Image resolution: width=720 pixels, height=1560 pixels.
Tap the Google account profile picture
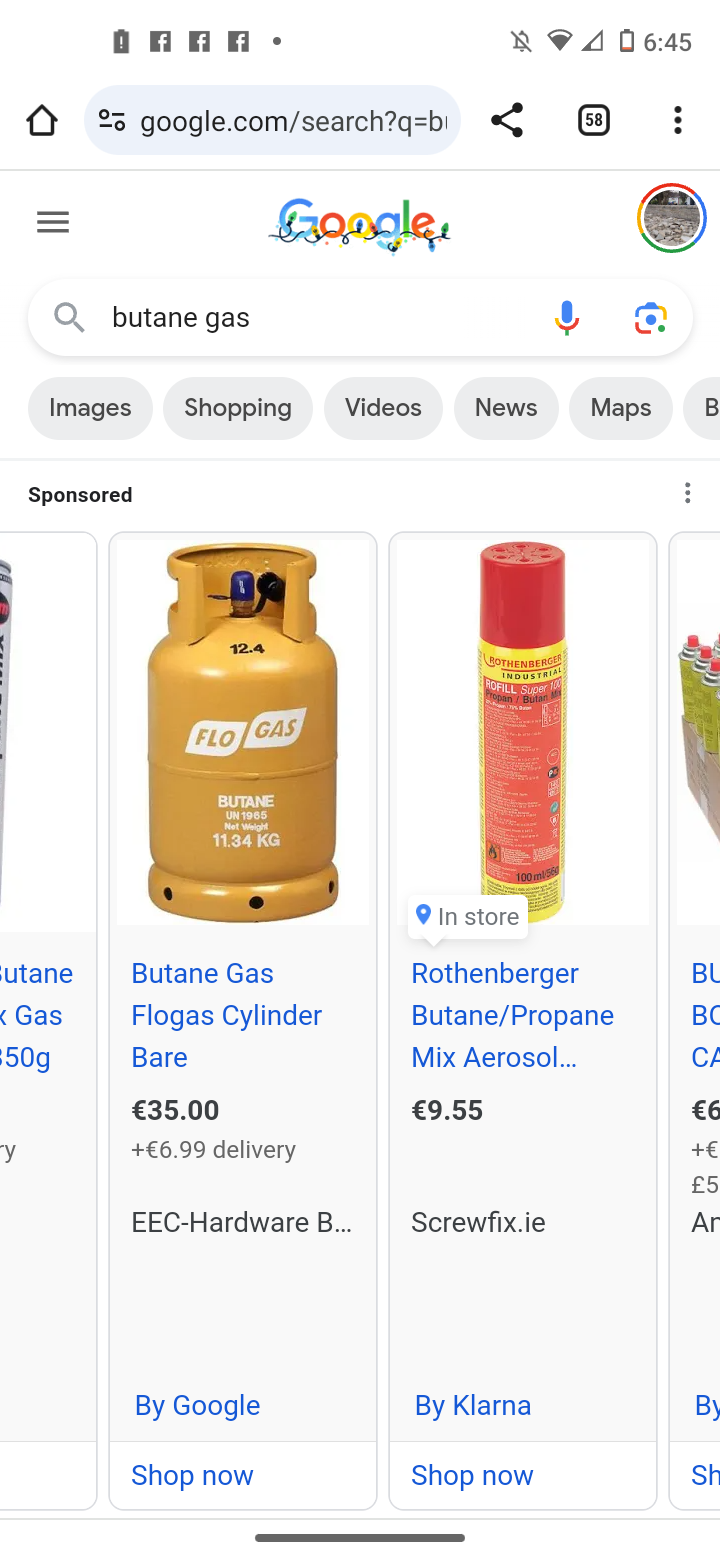(671, 219)
